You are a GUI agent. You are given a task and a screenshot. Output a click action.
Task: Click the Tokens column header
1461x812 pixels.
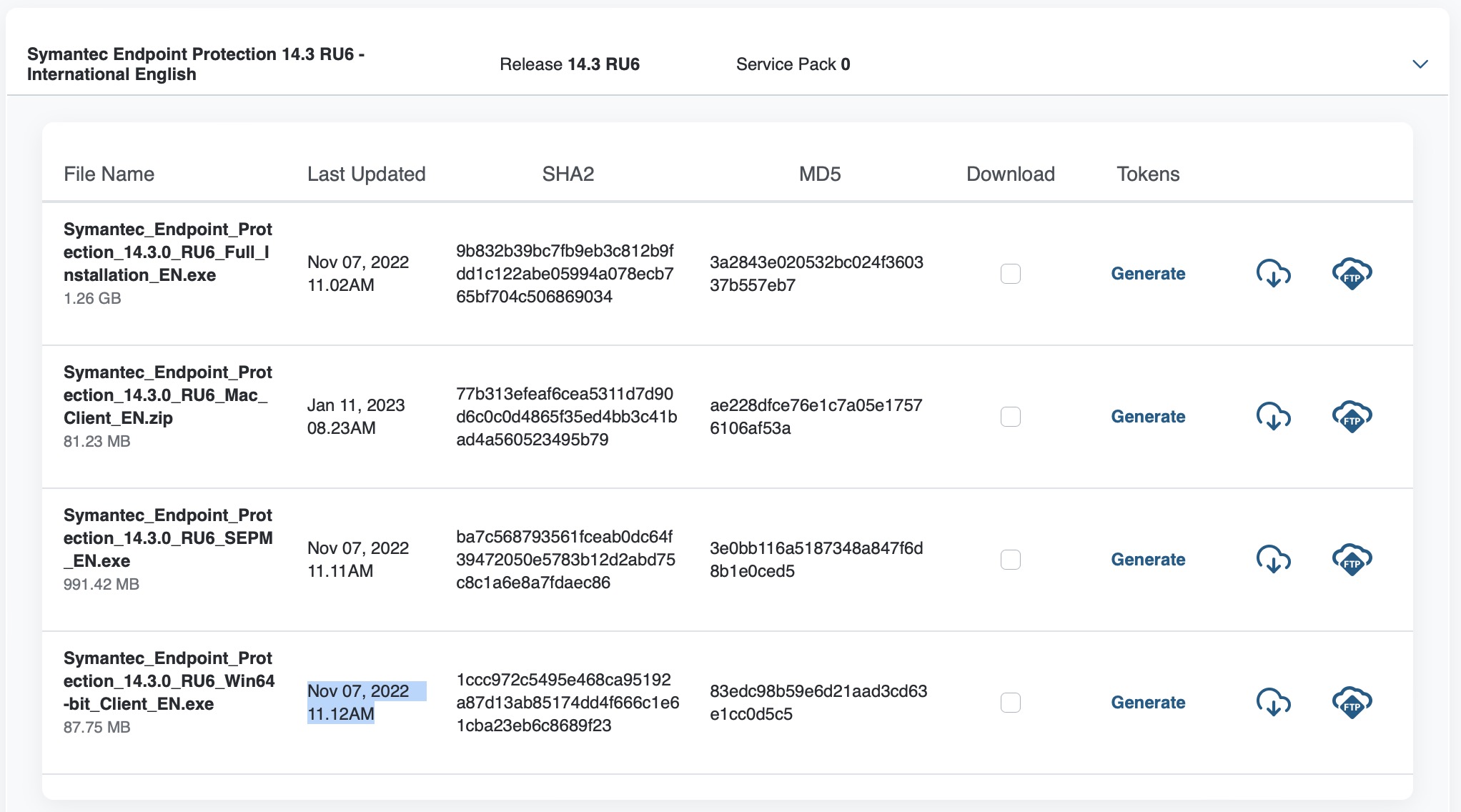(x=1148, y=174)
